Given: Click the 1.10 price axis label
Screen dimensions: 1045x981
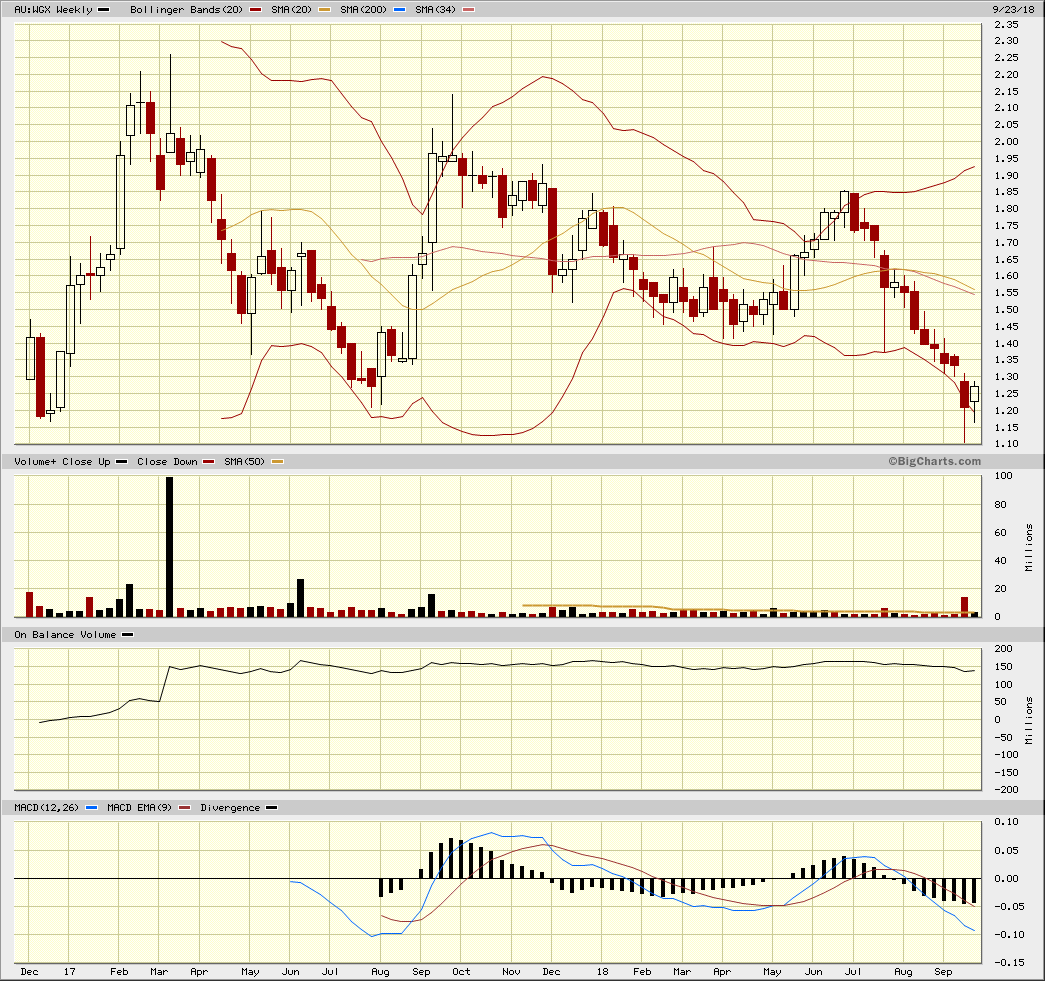Looking at the screenshot, I should (1006, 443).
